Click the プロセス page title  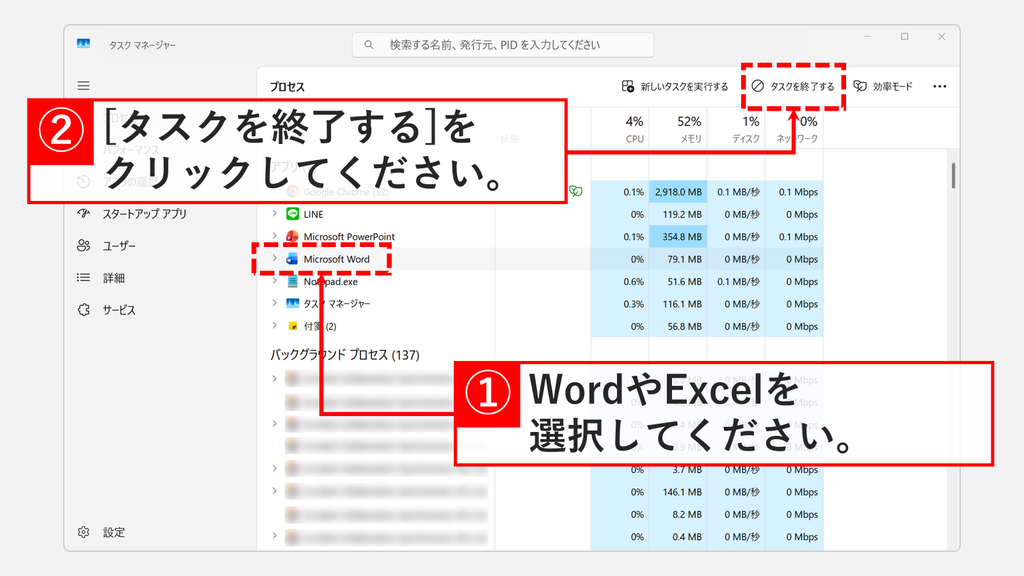[287, 87]
